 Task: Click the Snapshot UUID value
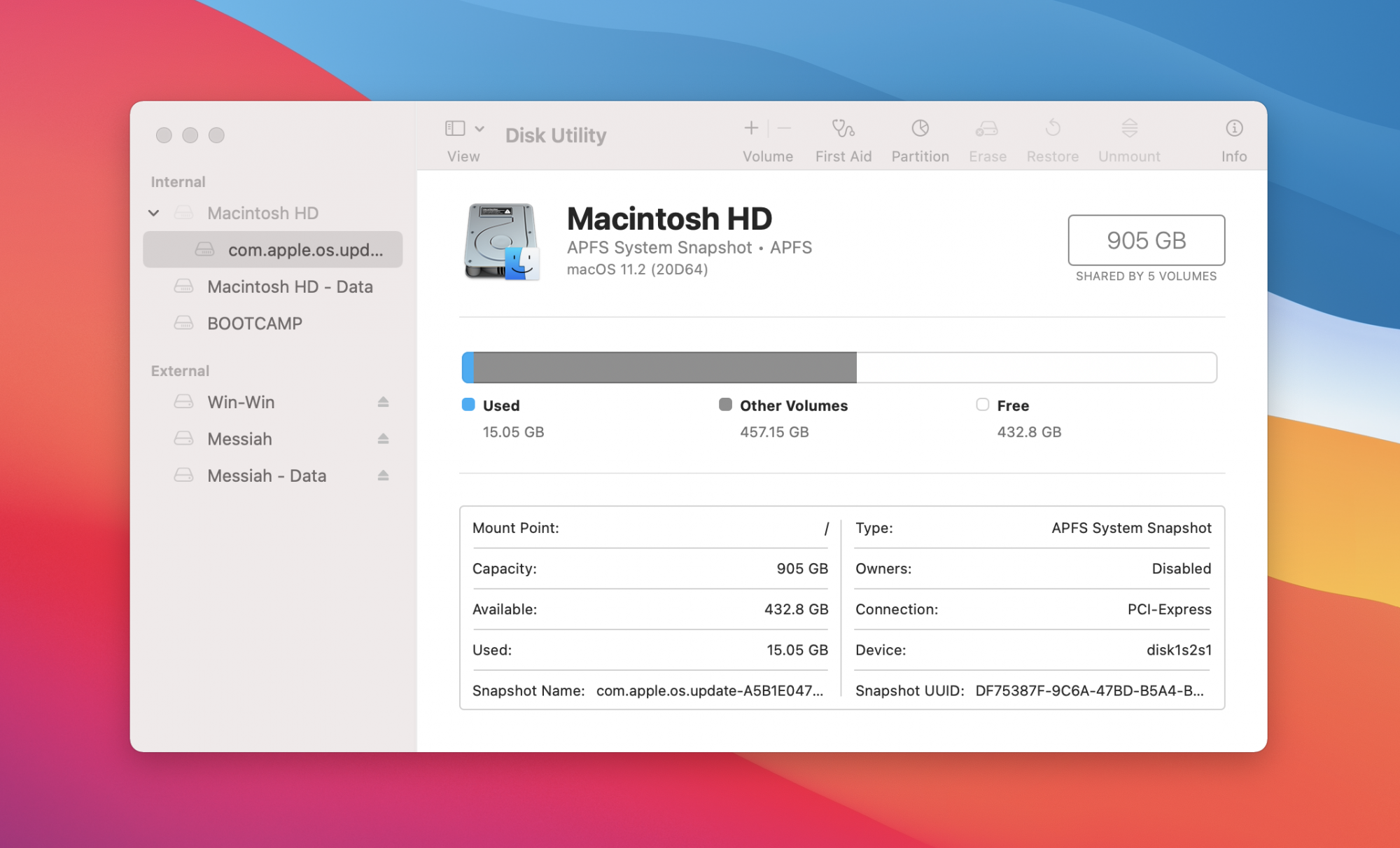1090,690
